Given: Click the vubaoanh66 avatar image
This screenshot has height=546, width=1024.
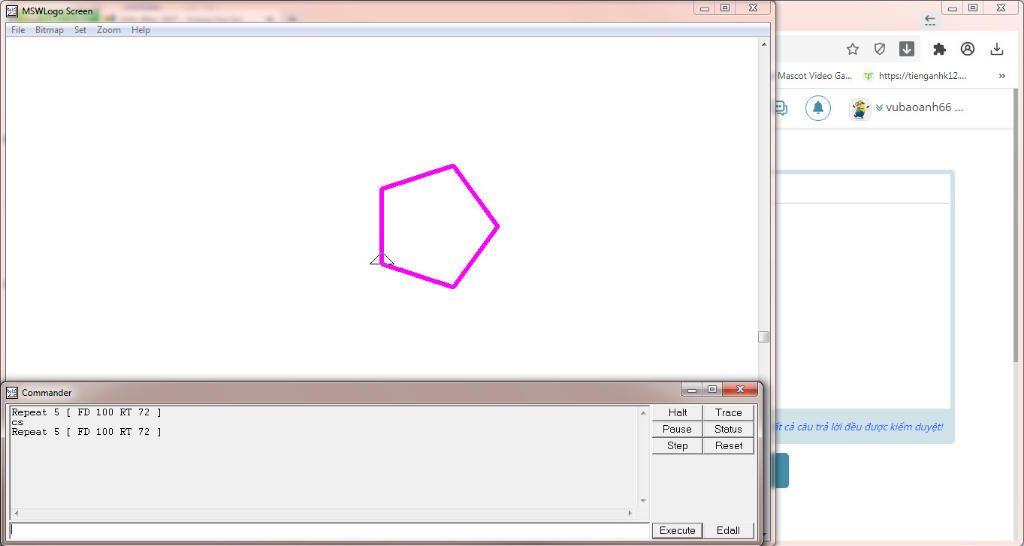Looking at the screenshot, I should pyautogui.click(x=860, y=108).
